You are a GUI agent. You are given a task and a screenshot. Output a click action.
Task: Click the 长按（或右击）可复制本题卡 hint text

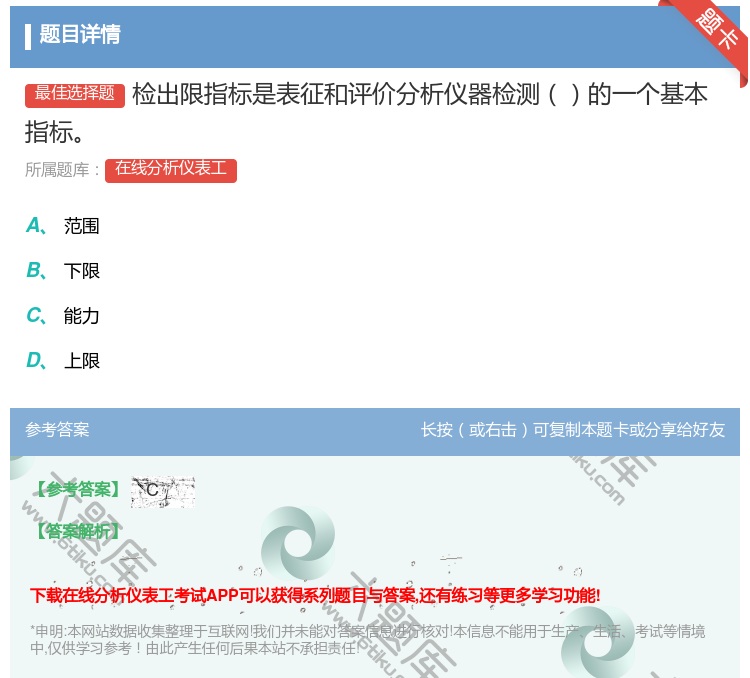click(573, 430)
